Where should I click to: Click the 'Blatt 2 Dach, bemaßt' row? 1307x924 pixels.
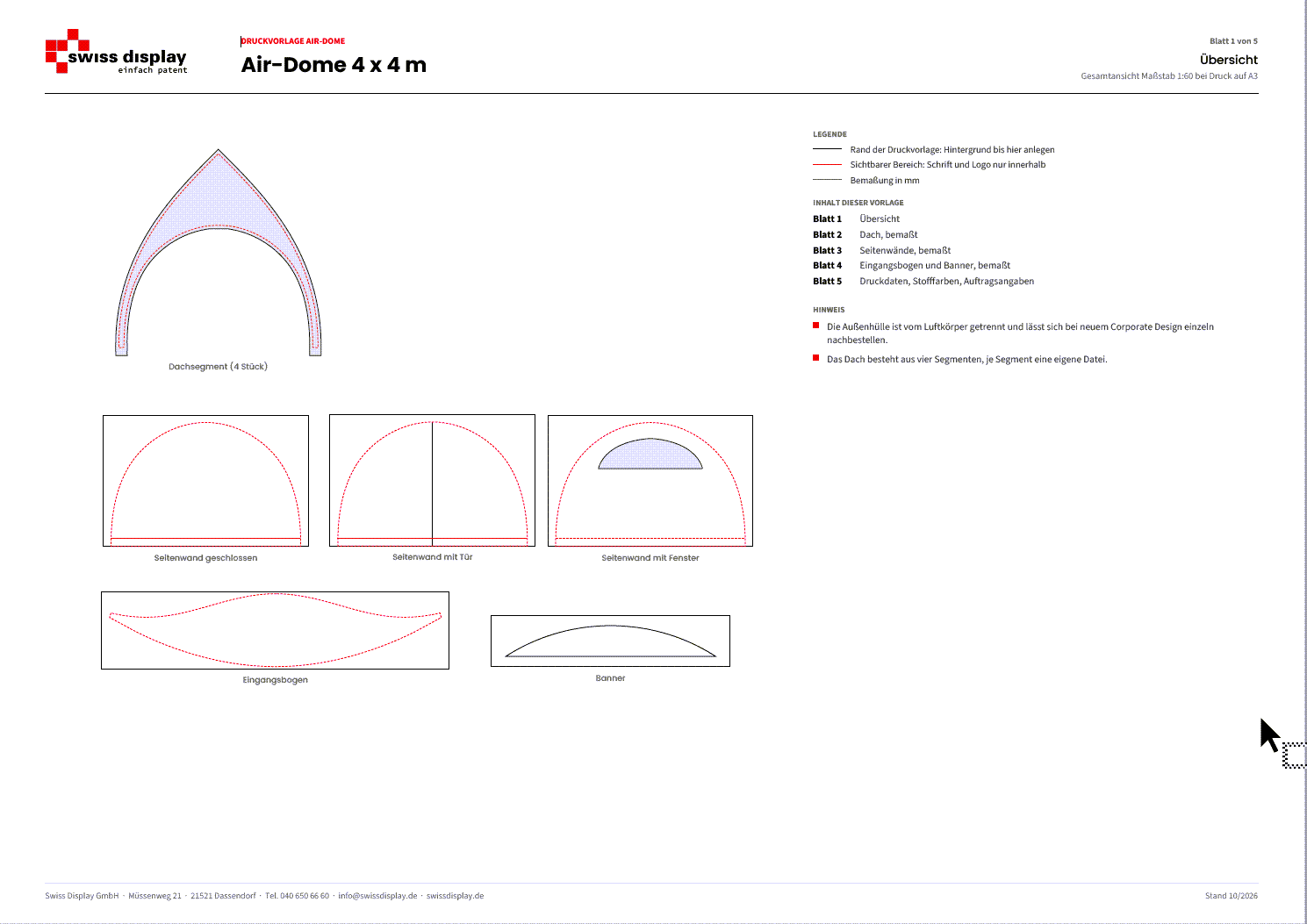coord(865,235)
